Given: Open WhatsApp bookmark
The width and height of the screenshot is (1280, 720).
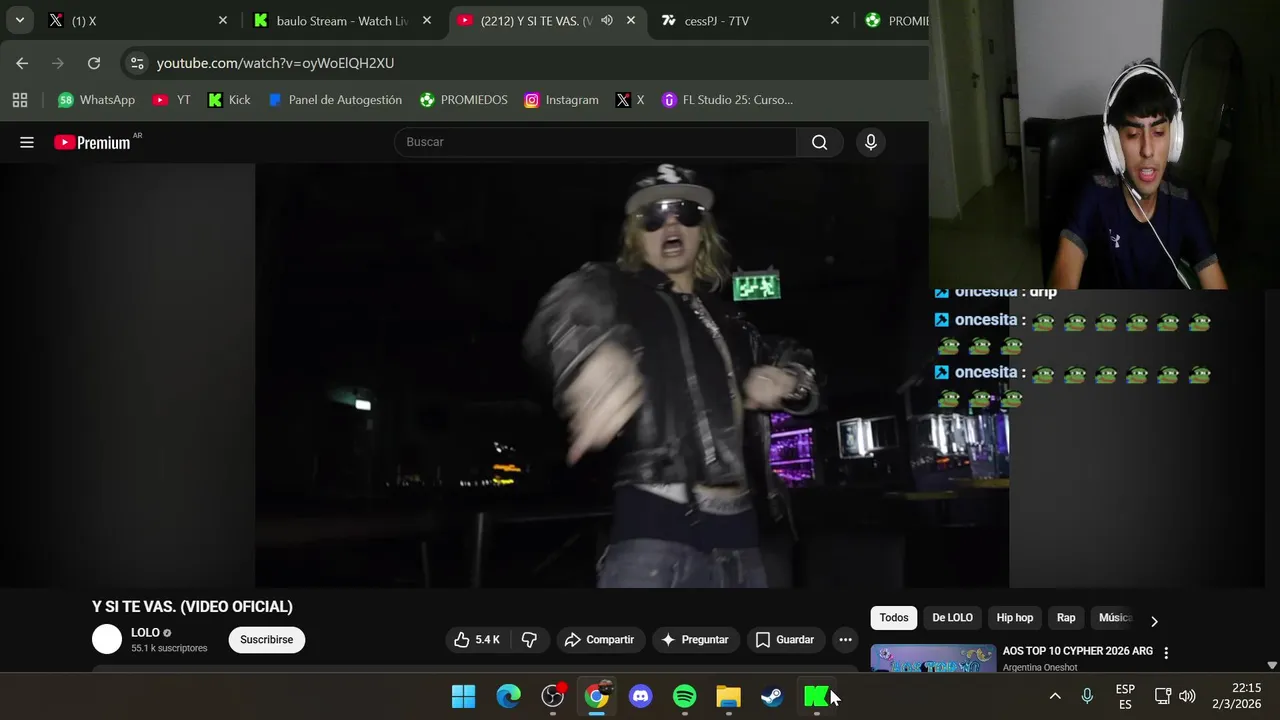Looking at the screenshot, I should 96,100.
